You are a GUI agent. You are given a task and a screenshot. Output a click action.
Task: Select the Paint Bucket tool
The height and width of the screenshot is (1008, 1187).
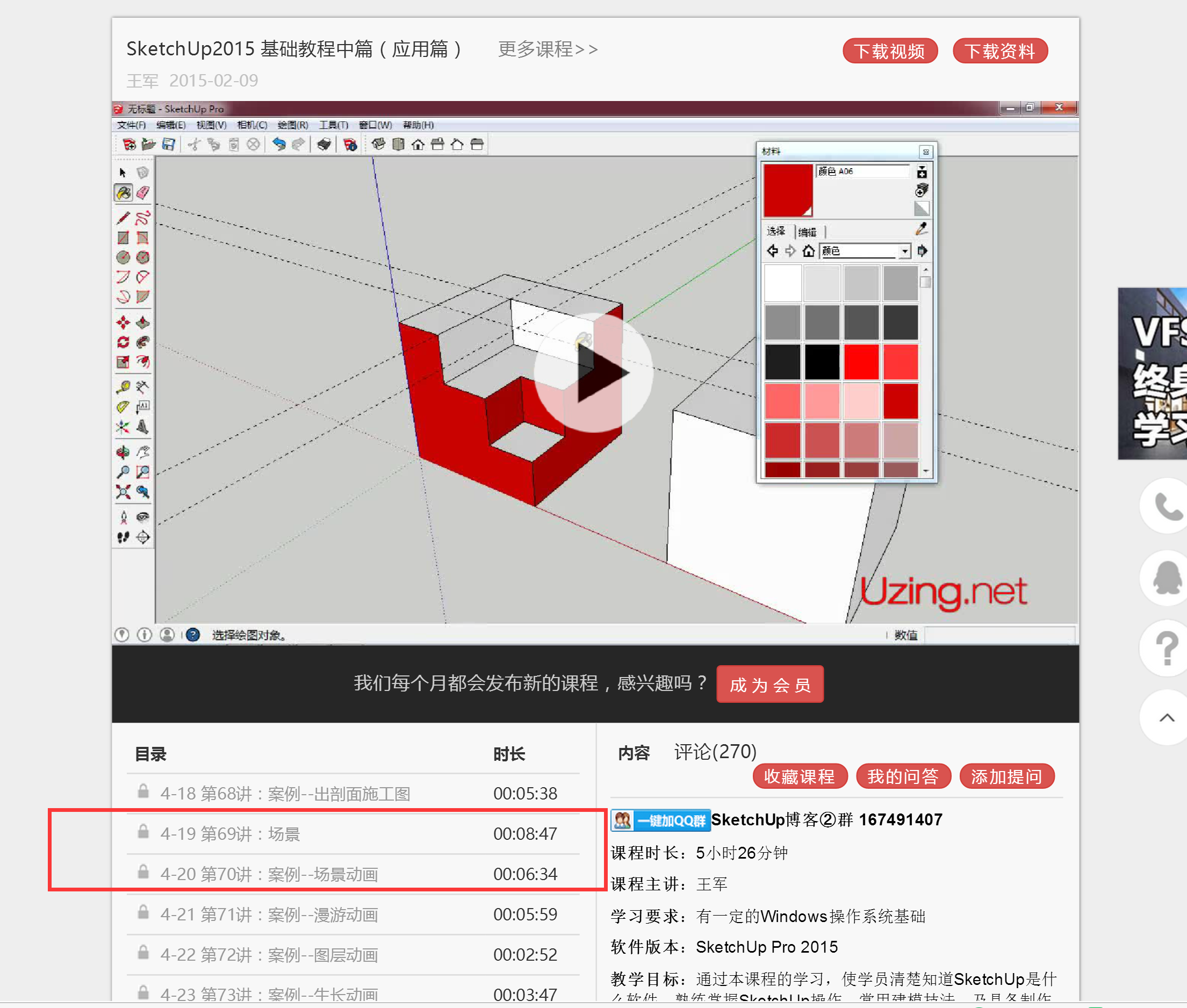coord(123,193)
